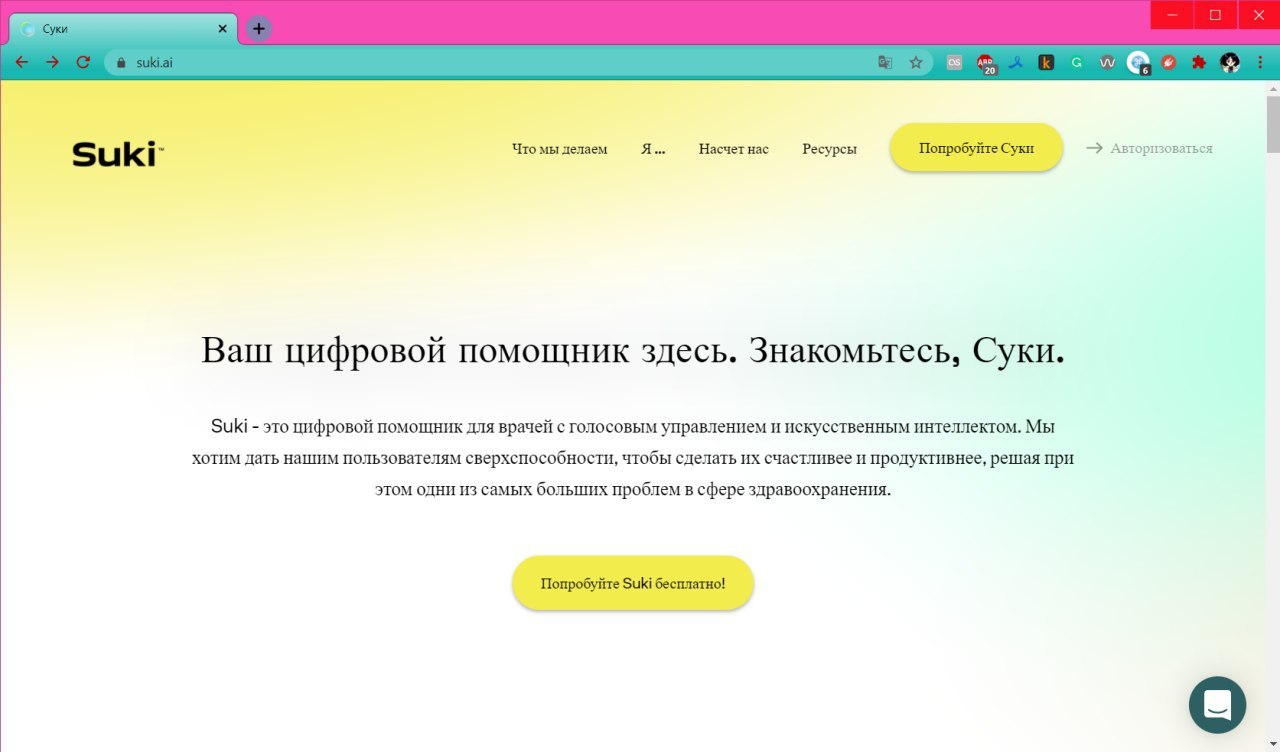Viewport: 1280px width, 752px height.
Task: Open Ресурсы menu
Action: click(829, 149)
